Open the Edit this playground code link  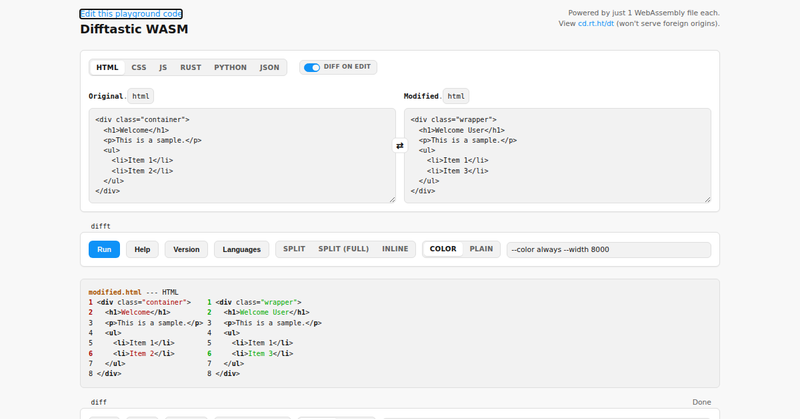point(131,14)
